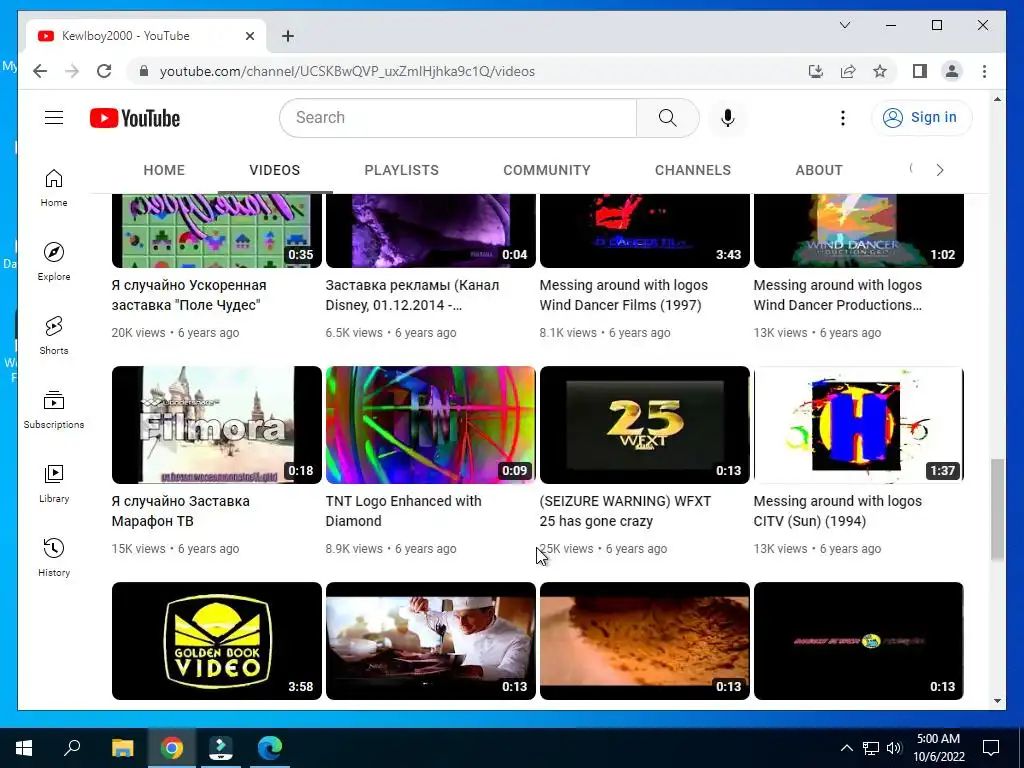Open the YouTube hamburger guide menu

click(x=54, y=118)
